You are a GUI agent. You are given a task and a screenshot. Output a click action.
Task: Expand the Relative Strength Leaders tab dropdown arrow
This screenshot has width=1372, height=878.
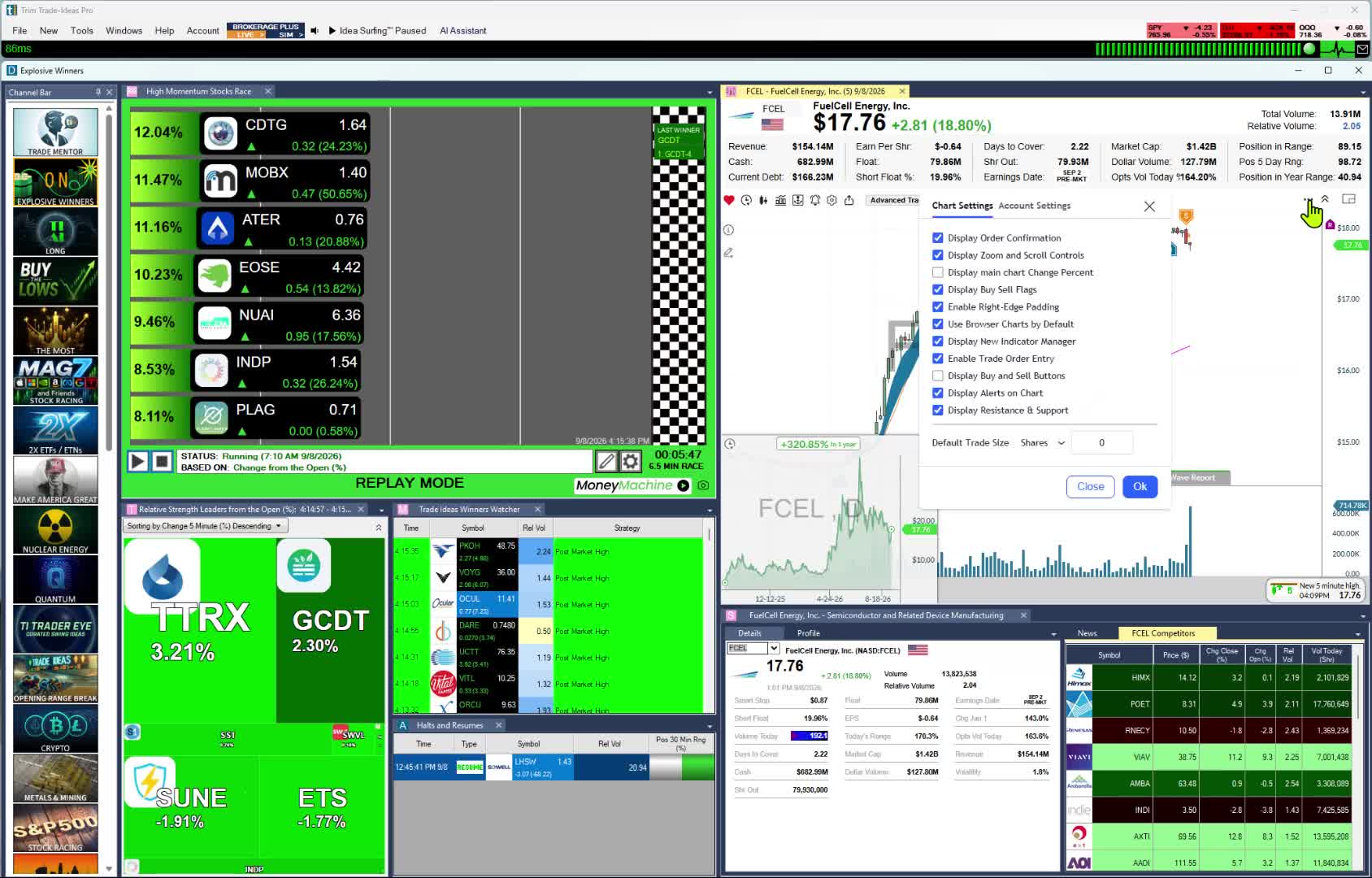[381, 511]
